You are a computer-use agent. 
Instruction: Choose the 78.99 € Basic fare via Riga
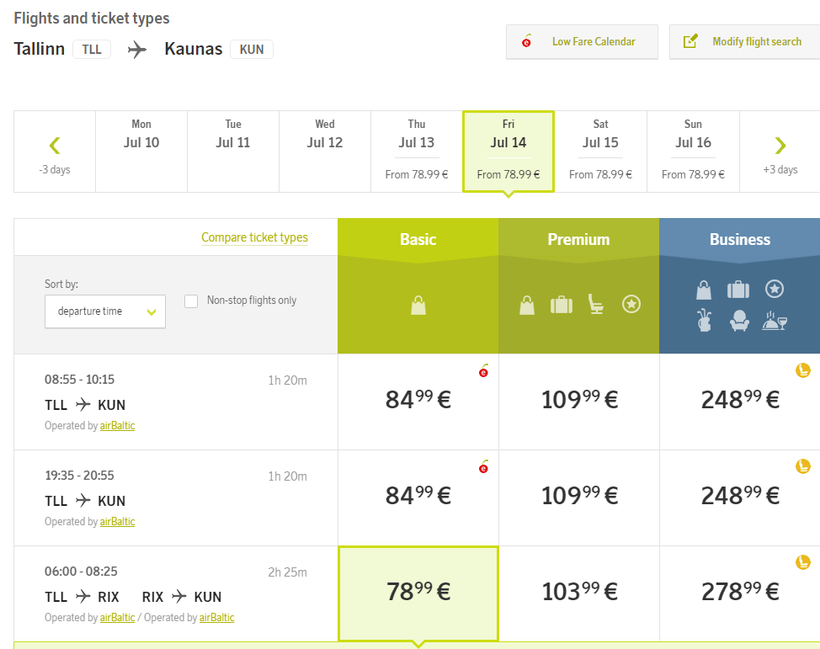[x=418, y=592]
